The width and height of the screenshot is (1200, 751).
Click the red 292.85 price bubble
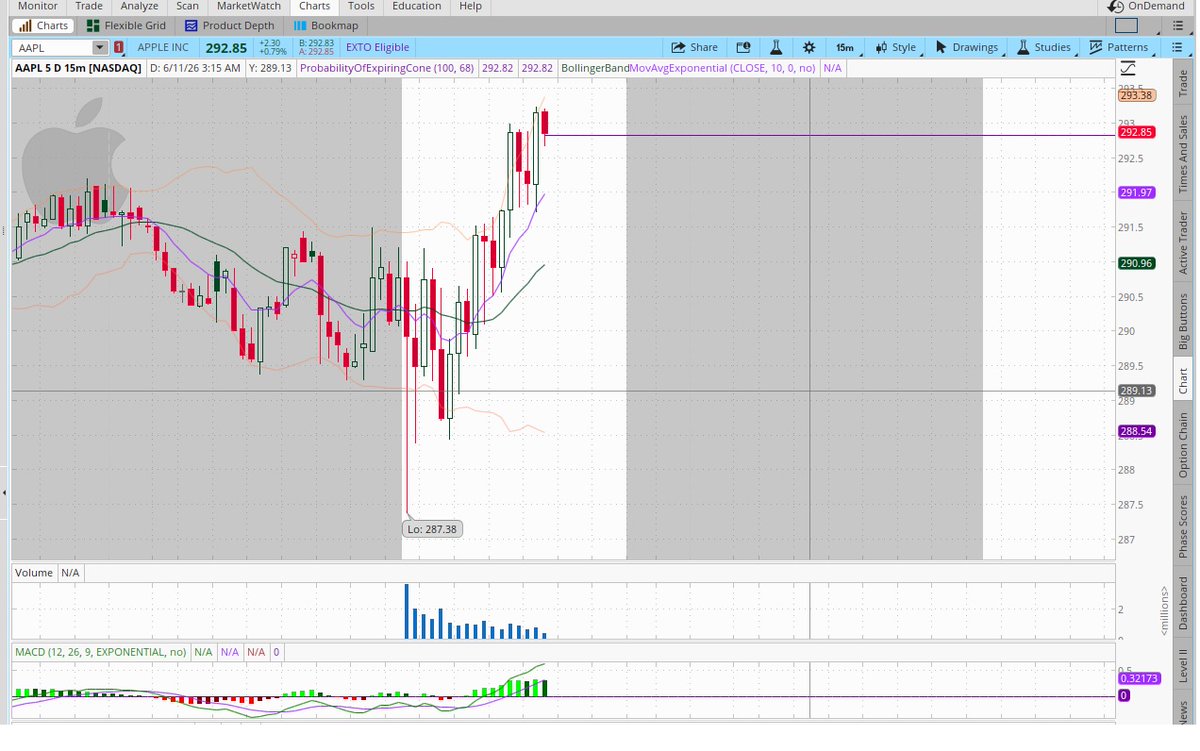(1137, 132)
